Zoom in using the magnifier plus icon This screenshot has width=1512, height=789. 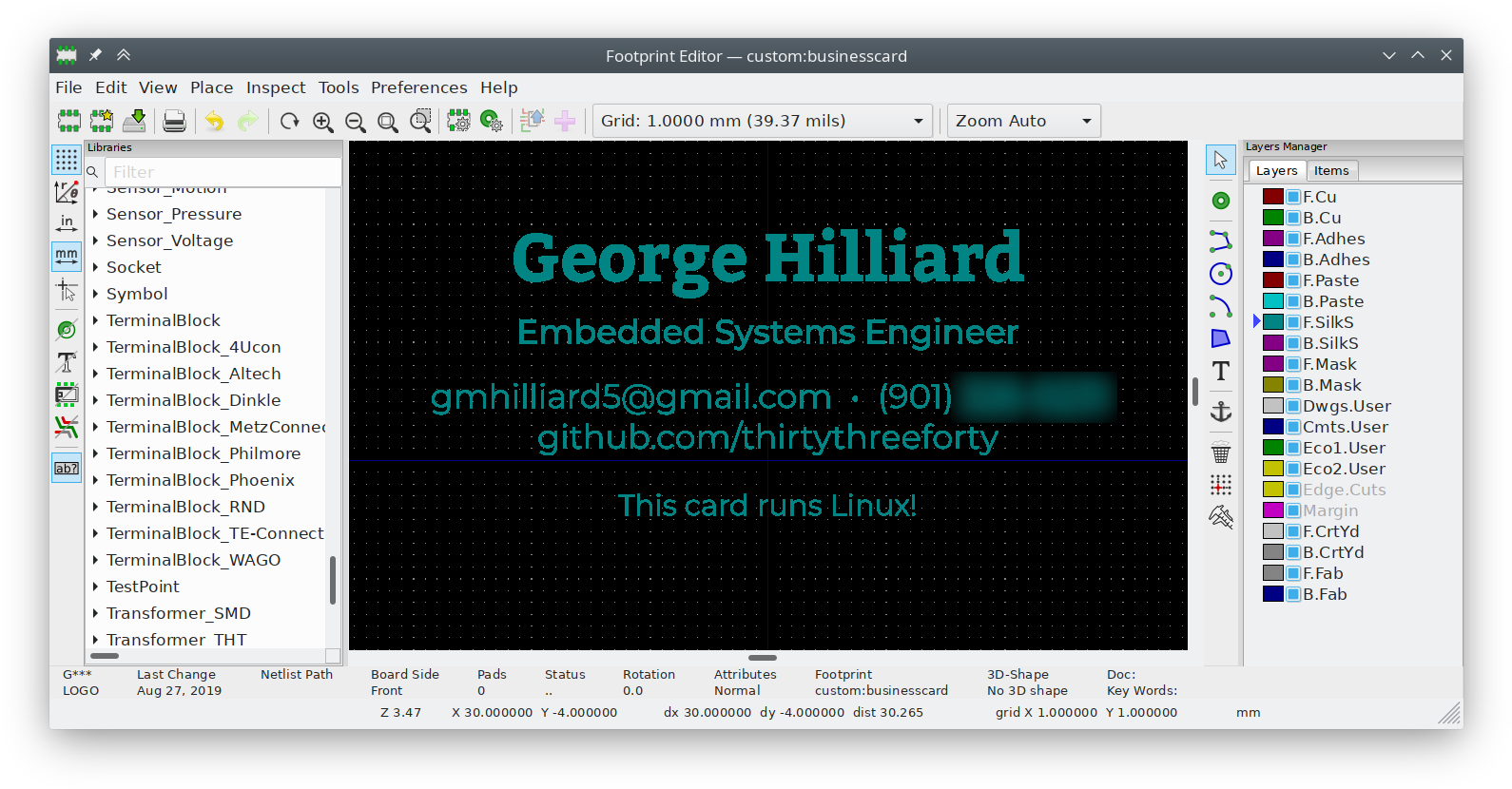click(323, 121)
